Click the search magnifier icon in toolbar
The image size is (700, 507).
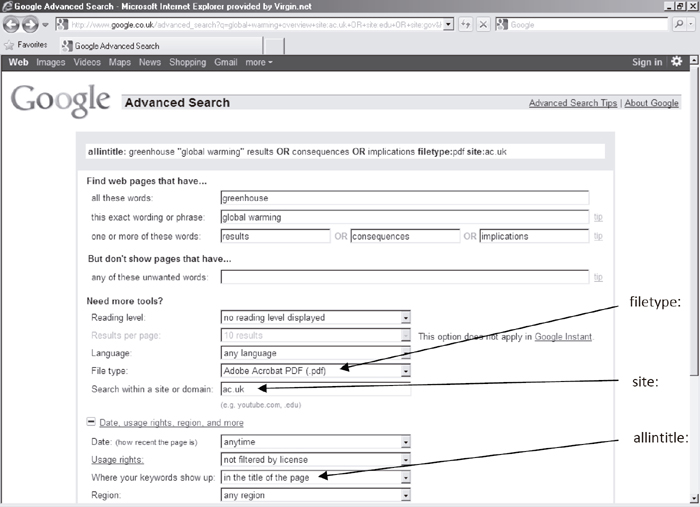677,24
